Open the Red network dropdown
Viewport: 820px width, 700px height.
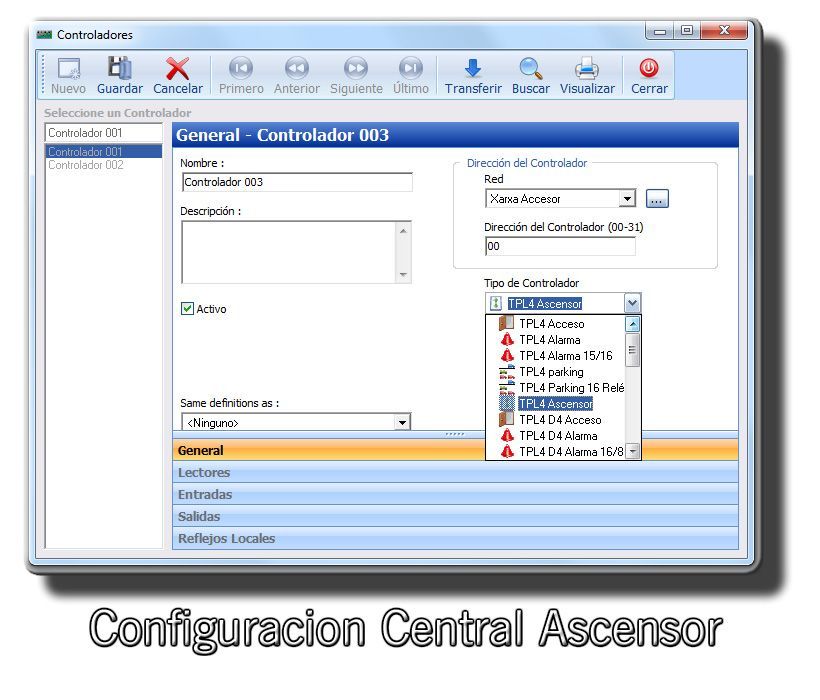627,199
